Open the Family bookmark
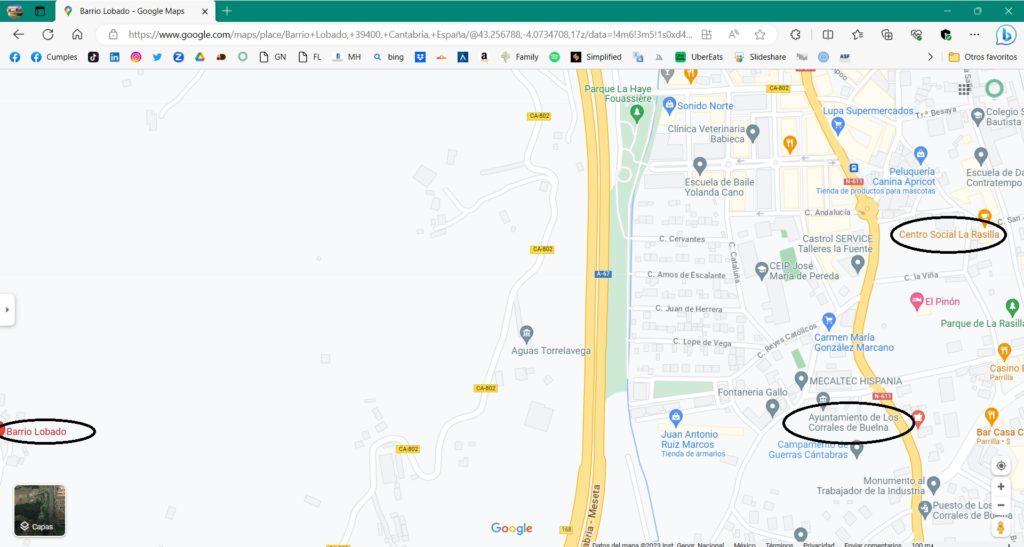The image size is (1024, 547). point(519,57)
